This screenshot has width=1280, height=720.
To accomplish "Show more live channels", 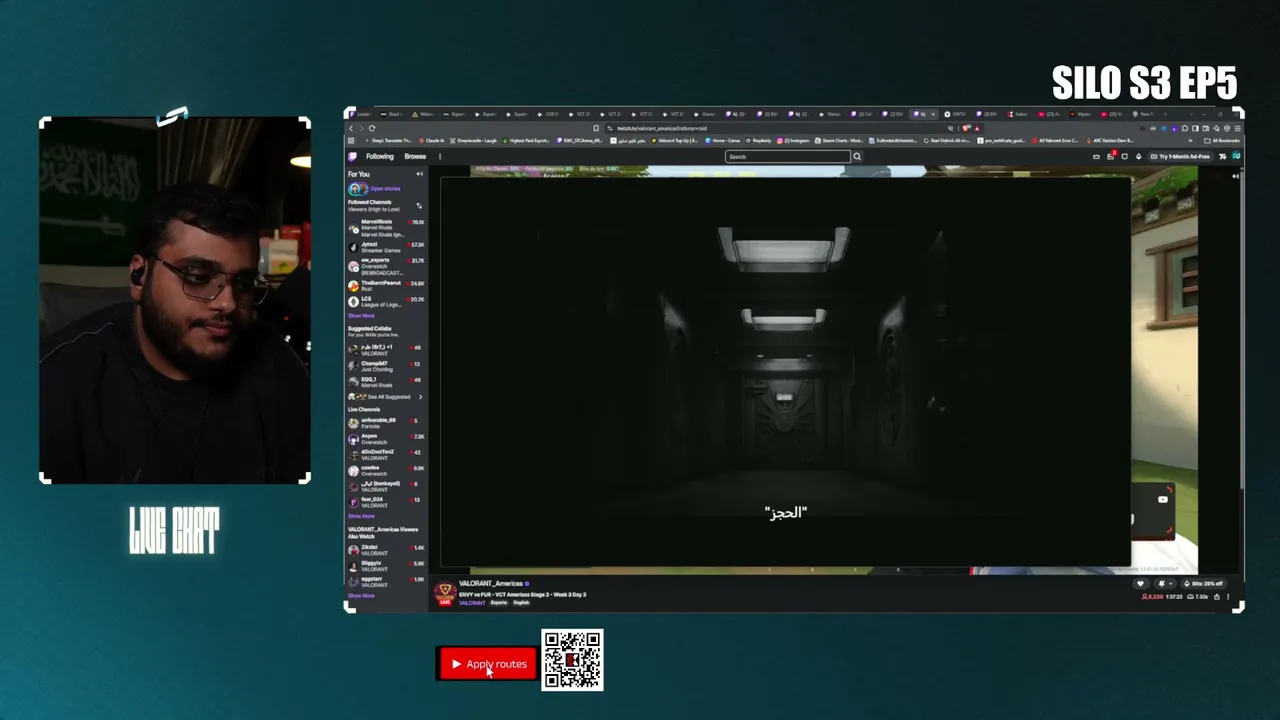I will coord(361,516).
